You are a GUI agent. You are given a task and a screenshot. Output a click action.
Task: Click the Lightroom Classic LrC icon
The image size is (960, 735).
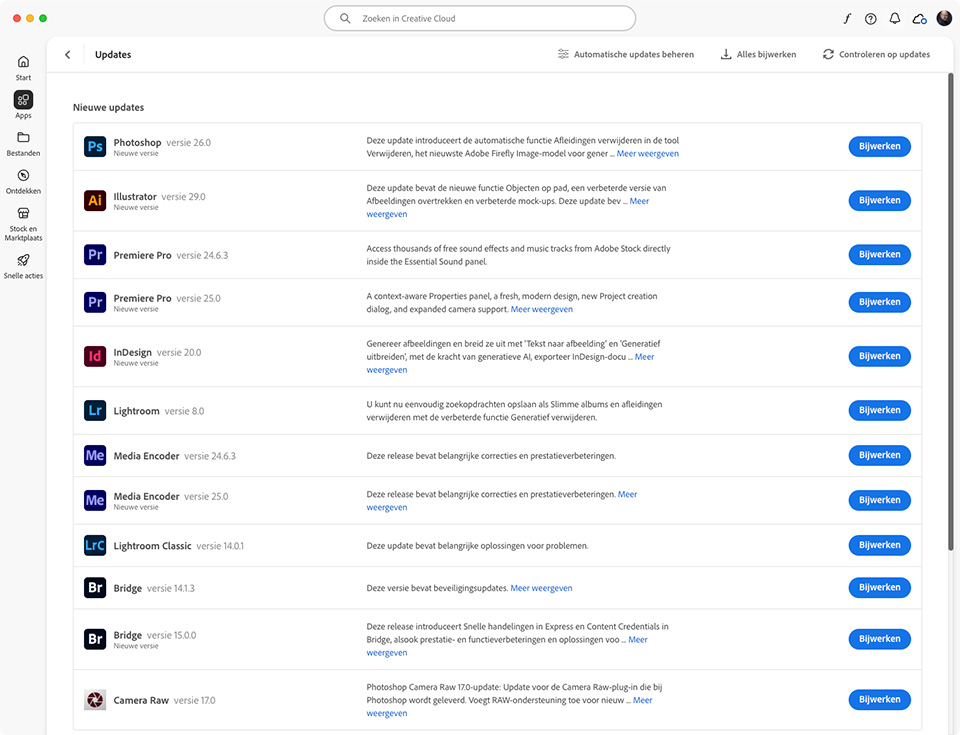[95, 545]
